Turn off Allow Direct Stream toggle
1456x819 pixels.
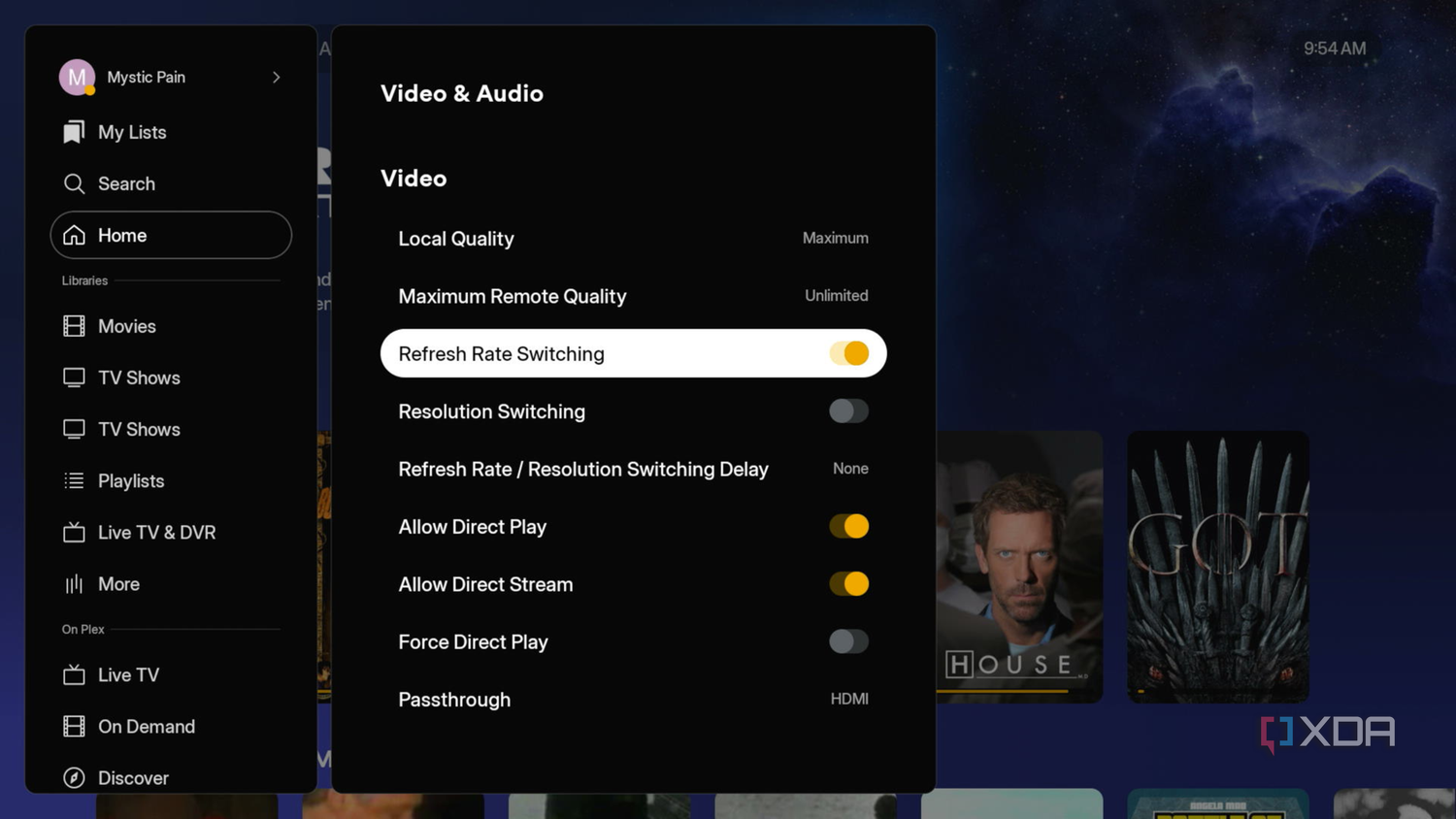(848, 584)
